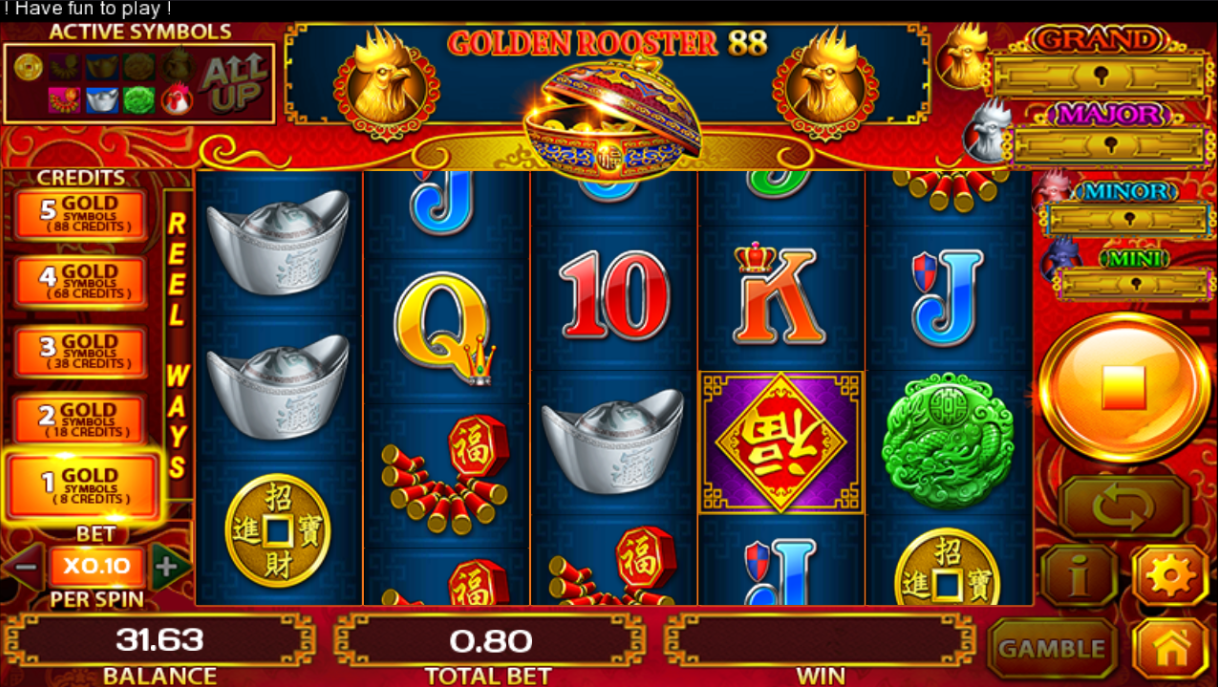Click the MINOR jackpot meter
This screenshot has width=1218, height=687.
(x=1130, y=219)
